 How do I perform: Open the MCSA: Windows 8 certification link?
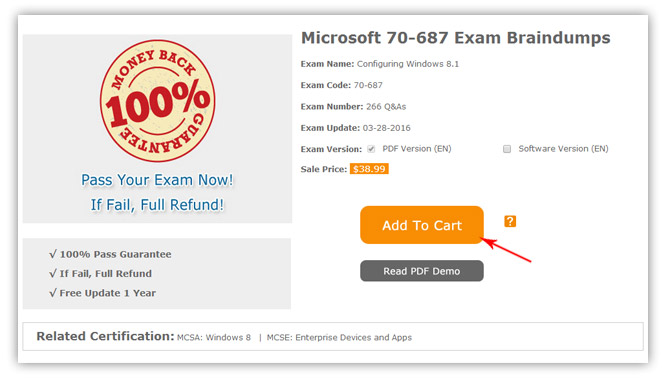pos(214,338)
